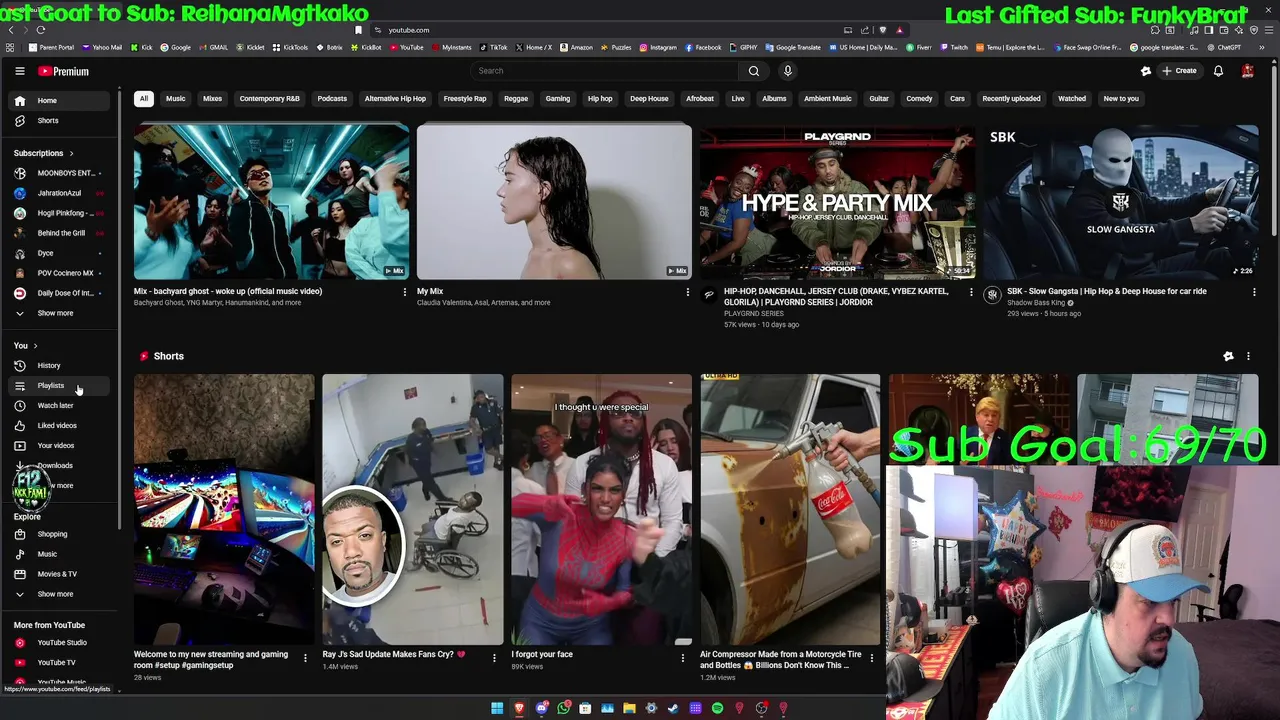Open Movies & TV under Explore
The image size is (1280, 720).
click(x=60, y=574)
